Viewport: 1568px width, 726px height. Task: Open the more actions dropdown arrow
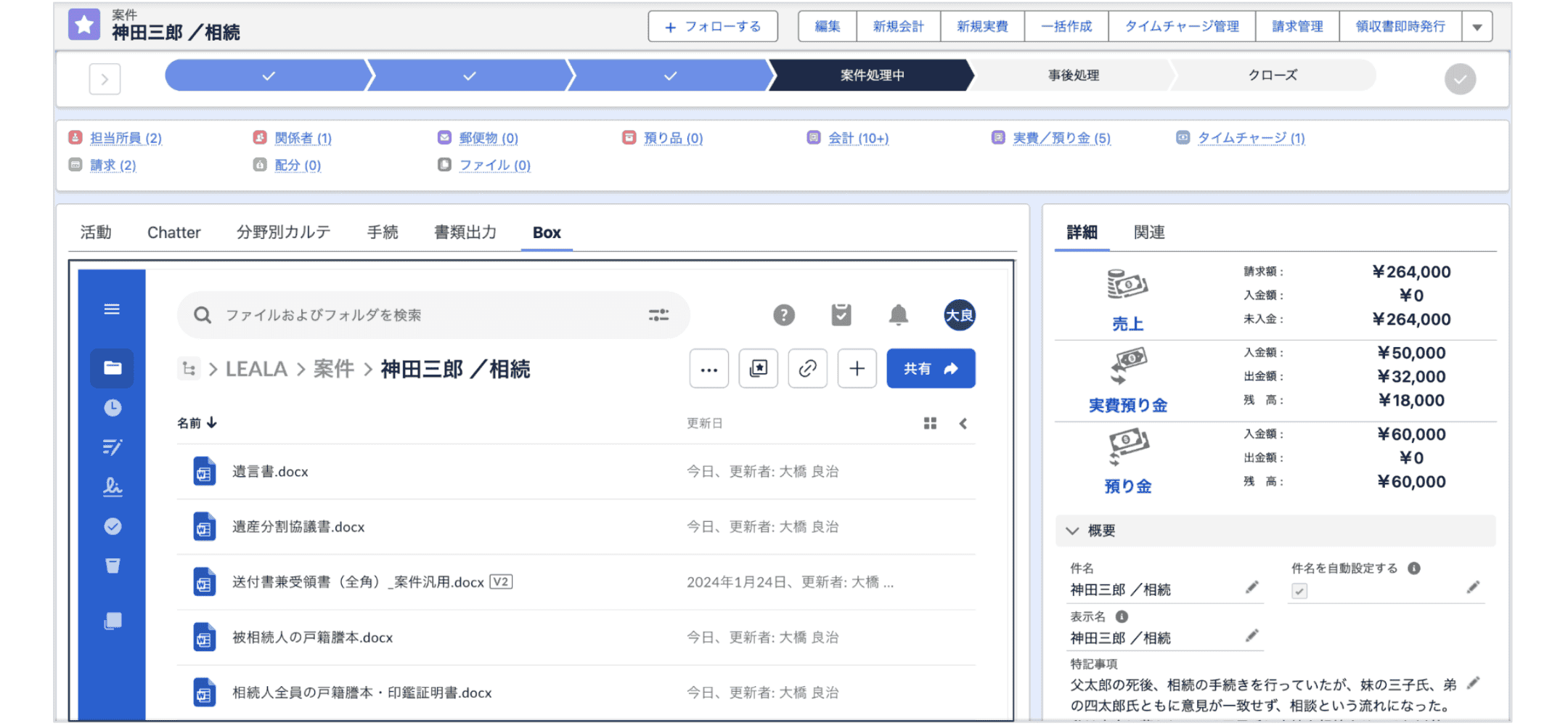click(1477, 27)
